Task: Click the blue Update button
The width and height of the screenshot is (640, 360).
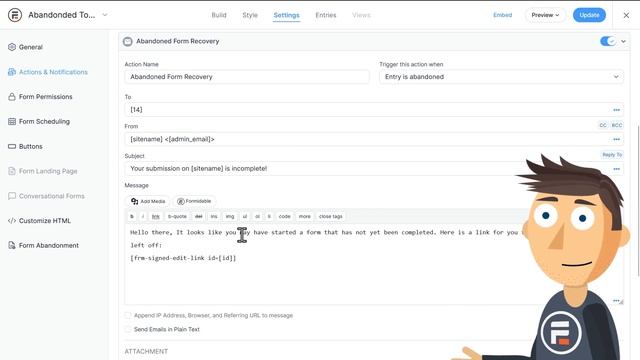Action: pos(589,15)
